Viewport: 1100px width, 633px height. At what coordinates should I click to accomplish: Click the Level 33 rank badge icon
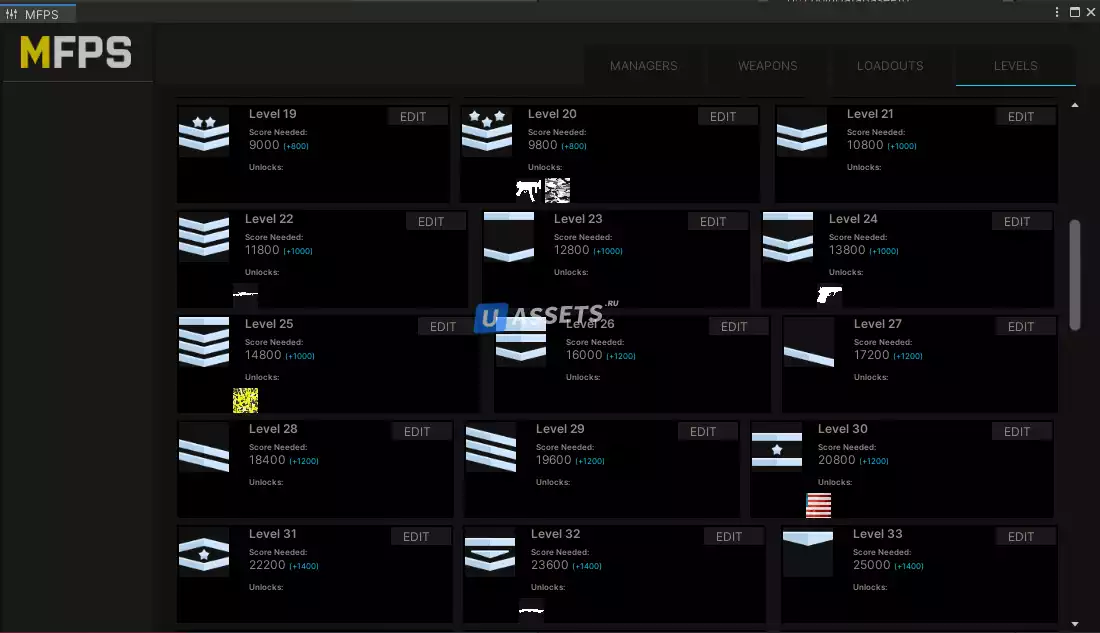(x=808, y=552)
